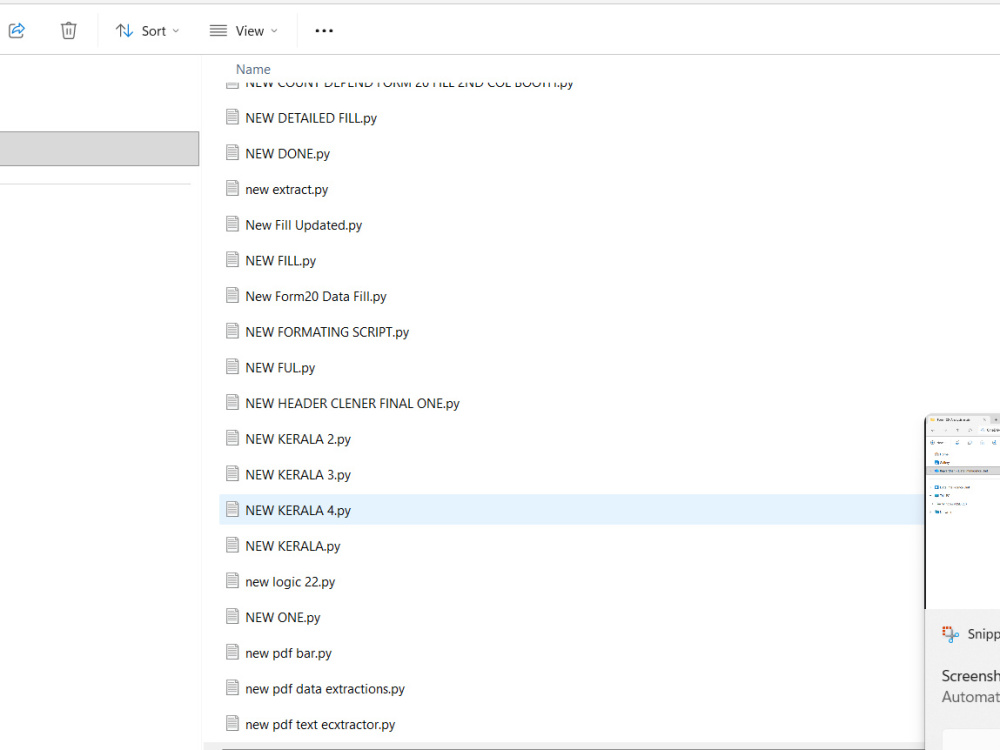
Task: Open the See more three-dots menu
Action: coord(324,31)
